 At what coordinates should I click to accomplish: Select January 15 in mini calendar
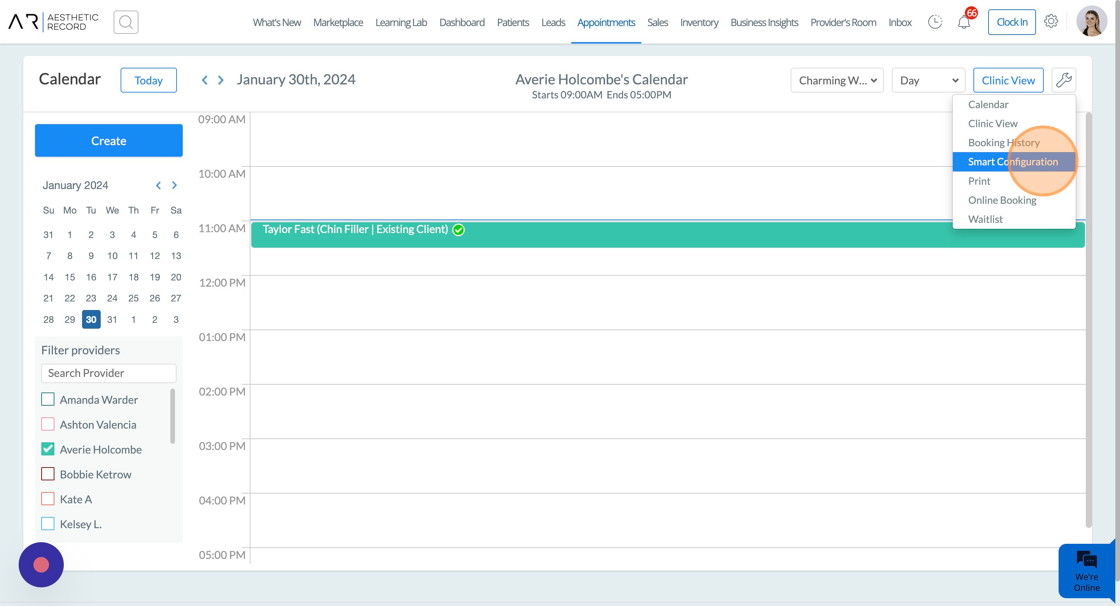[x=69, y=277]
